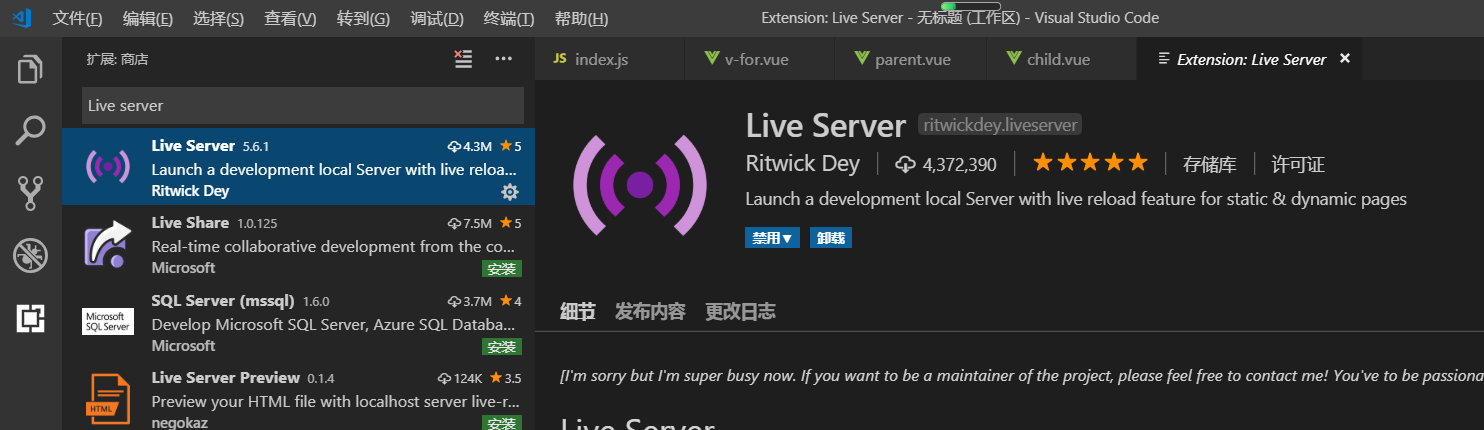The image size is (1484, 430).
Task: Click the 卸载 uninstall button
Action: coord(831,238)
